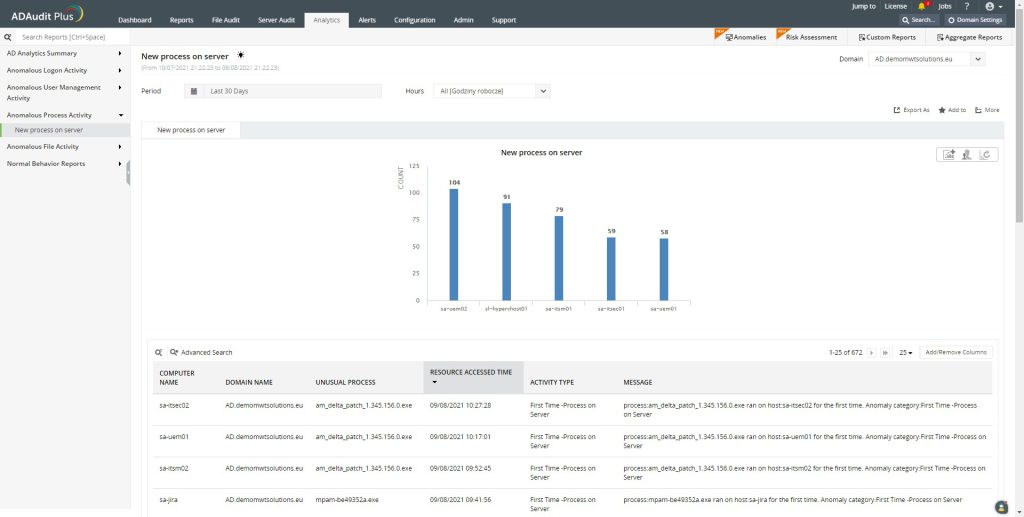Switch to the Server Audit tab

coord(275,20)
